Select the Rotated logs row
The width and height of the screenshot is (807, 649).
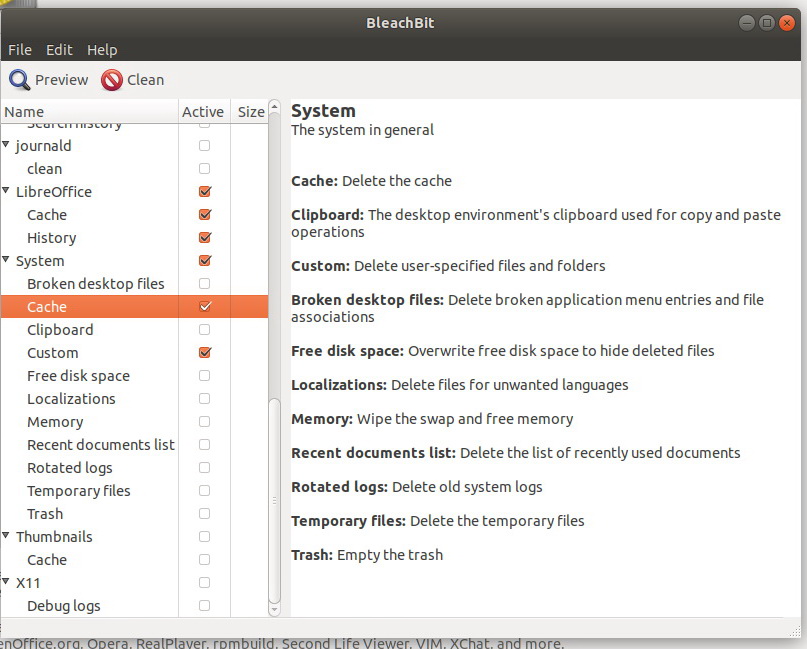pyautogui.click(x=134, y=467)
